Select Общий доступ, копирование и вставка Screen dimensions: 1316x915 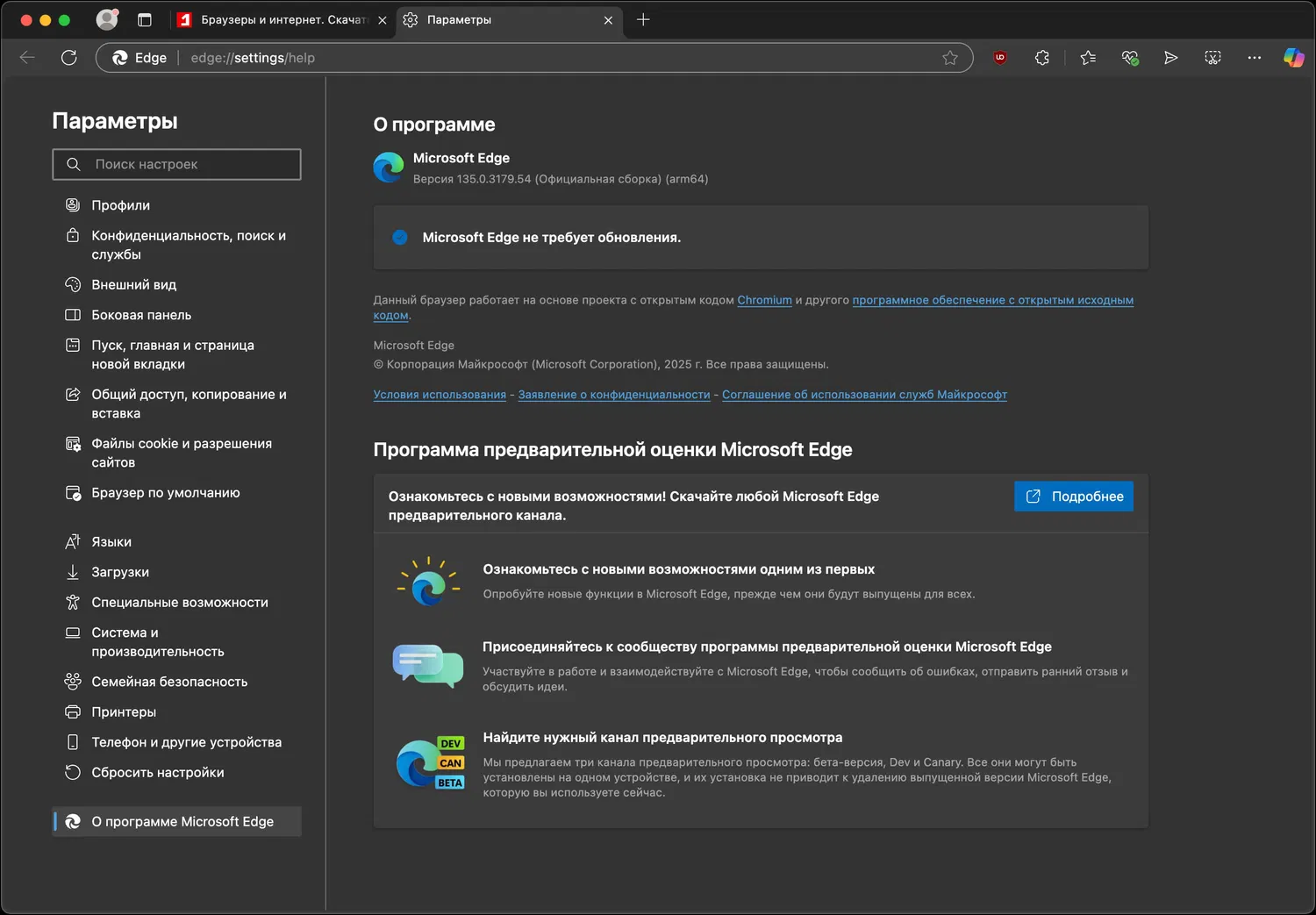tap(176, 404)
